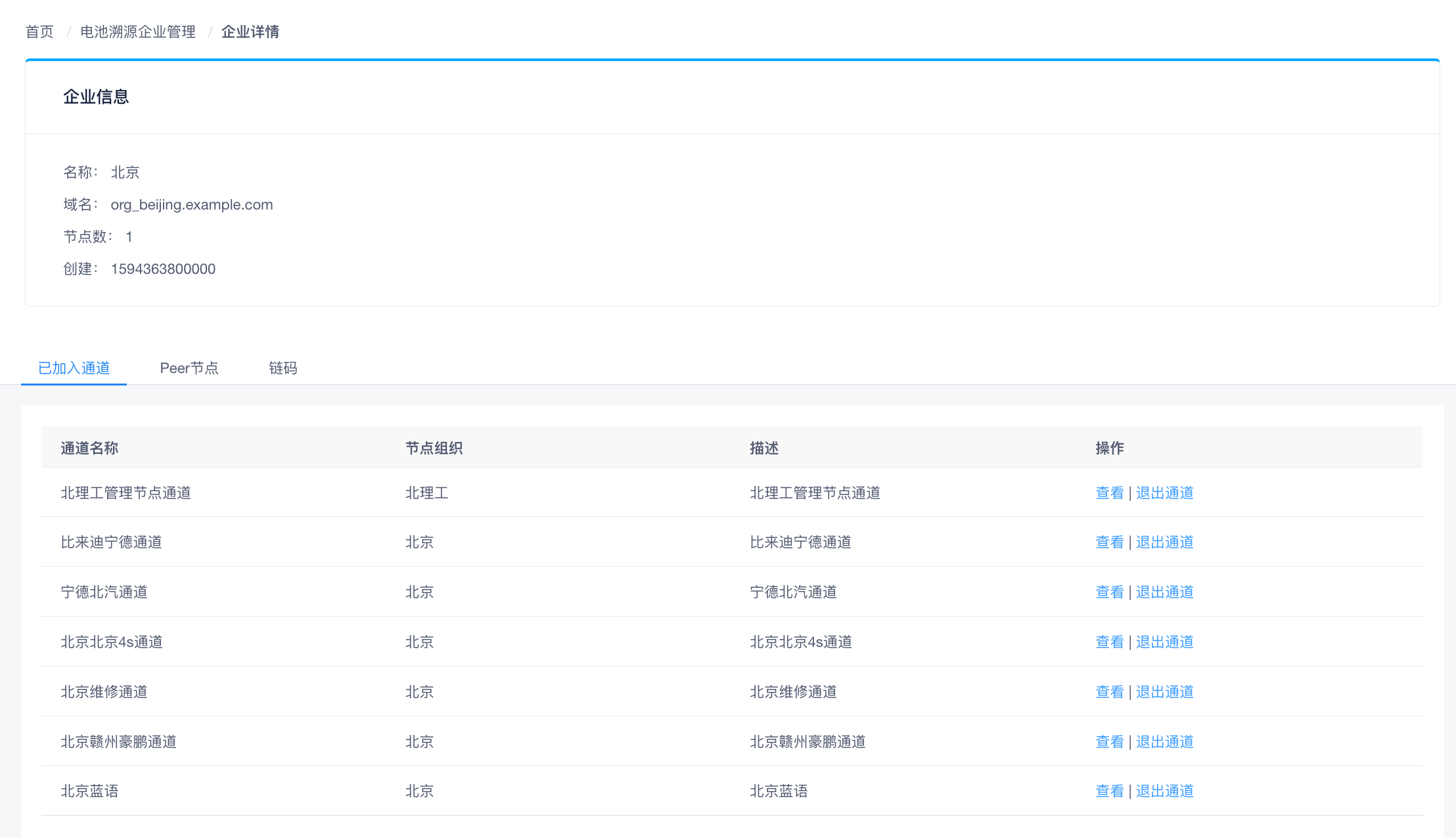Click 宁德北汽通道 in the 描述 column
This screenshot has height=838, width=1456.
(x=794, y=592)
